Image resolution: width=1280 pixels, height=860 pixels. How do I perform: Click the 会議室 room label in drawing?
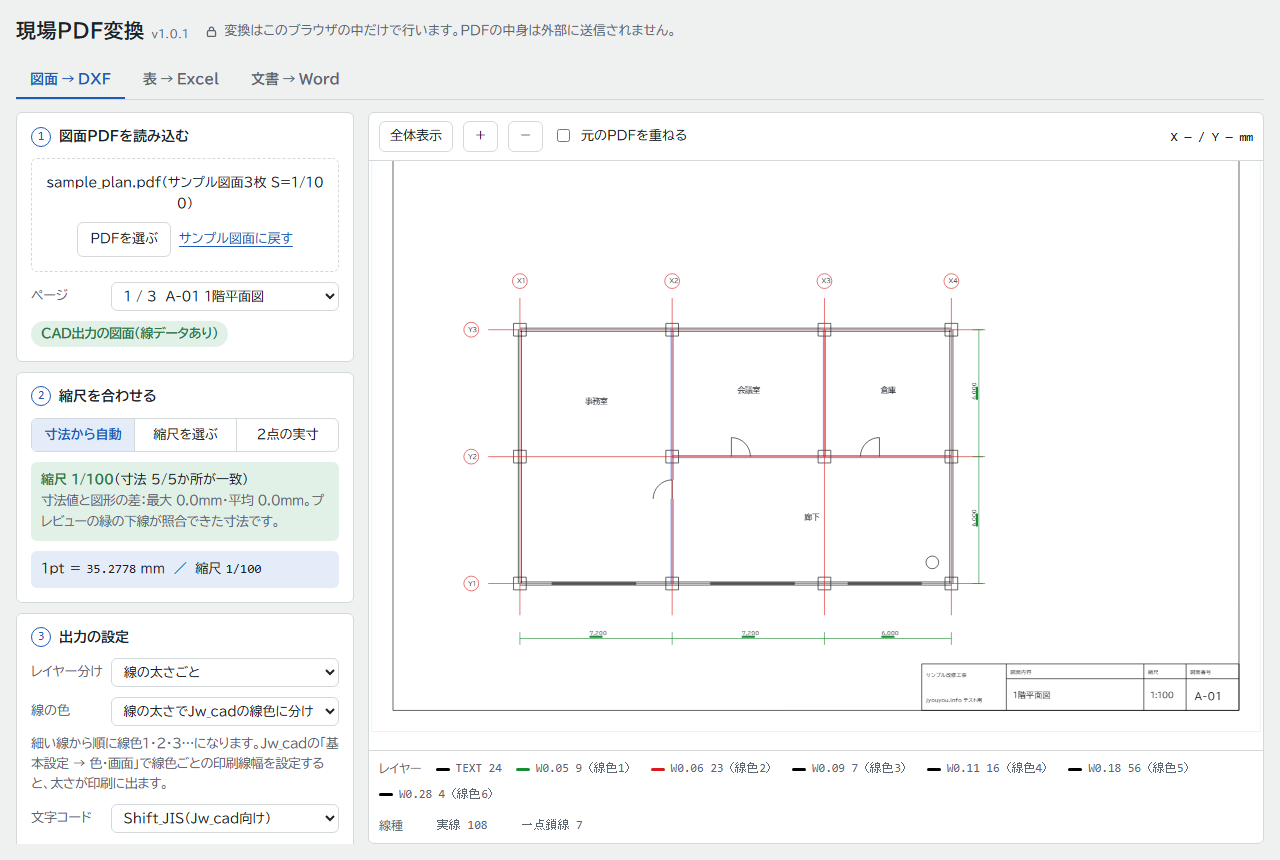click(748, 390)
